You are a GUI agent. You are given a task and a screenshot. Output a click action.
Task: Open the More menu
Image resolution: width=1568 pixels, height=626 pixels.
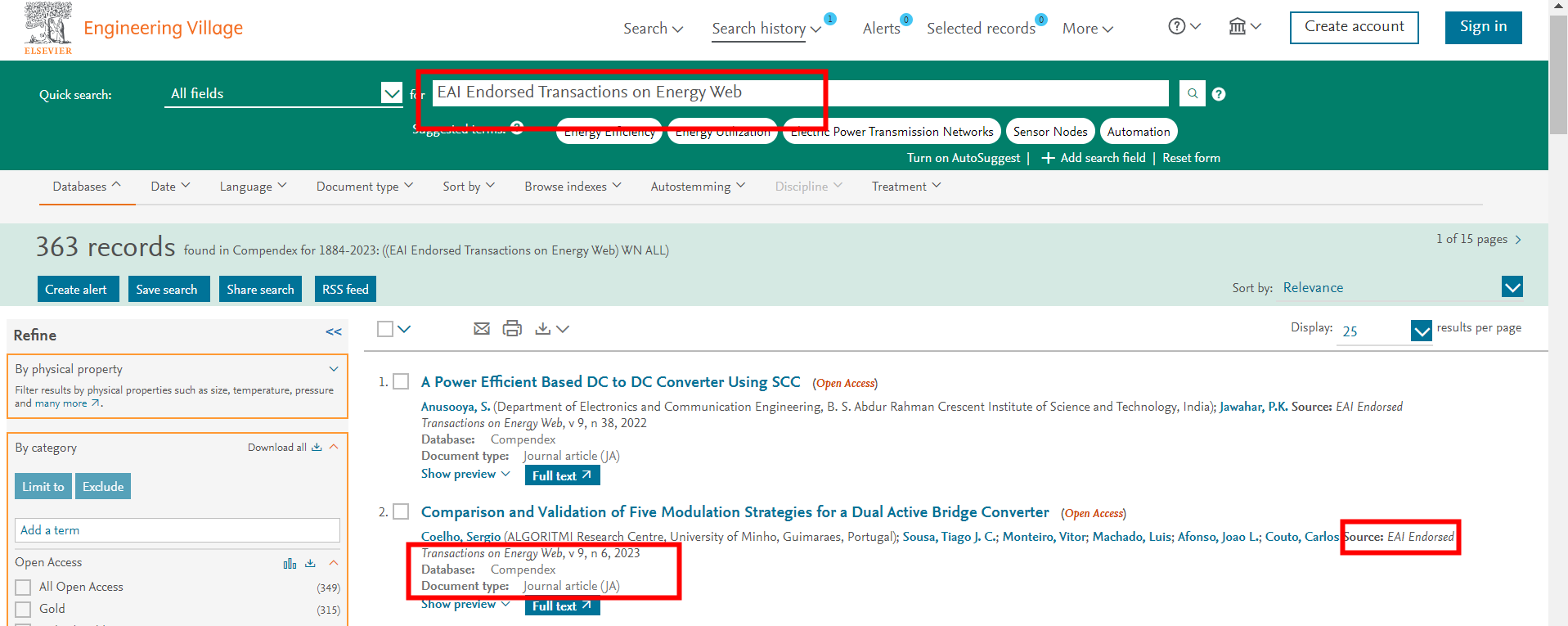click(1088, 29)
